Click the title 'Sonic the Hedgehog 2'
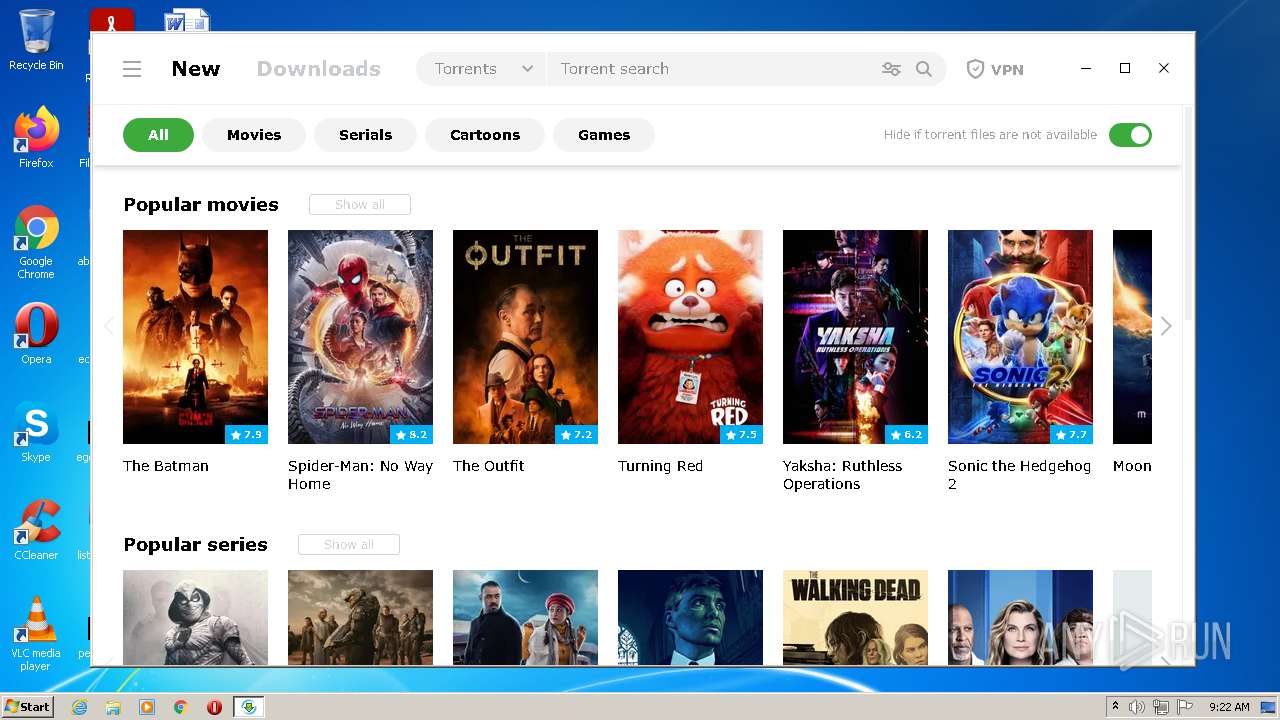The width and height of the screenshot is (1280, 720). pos(1019,475)
